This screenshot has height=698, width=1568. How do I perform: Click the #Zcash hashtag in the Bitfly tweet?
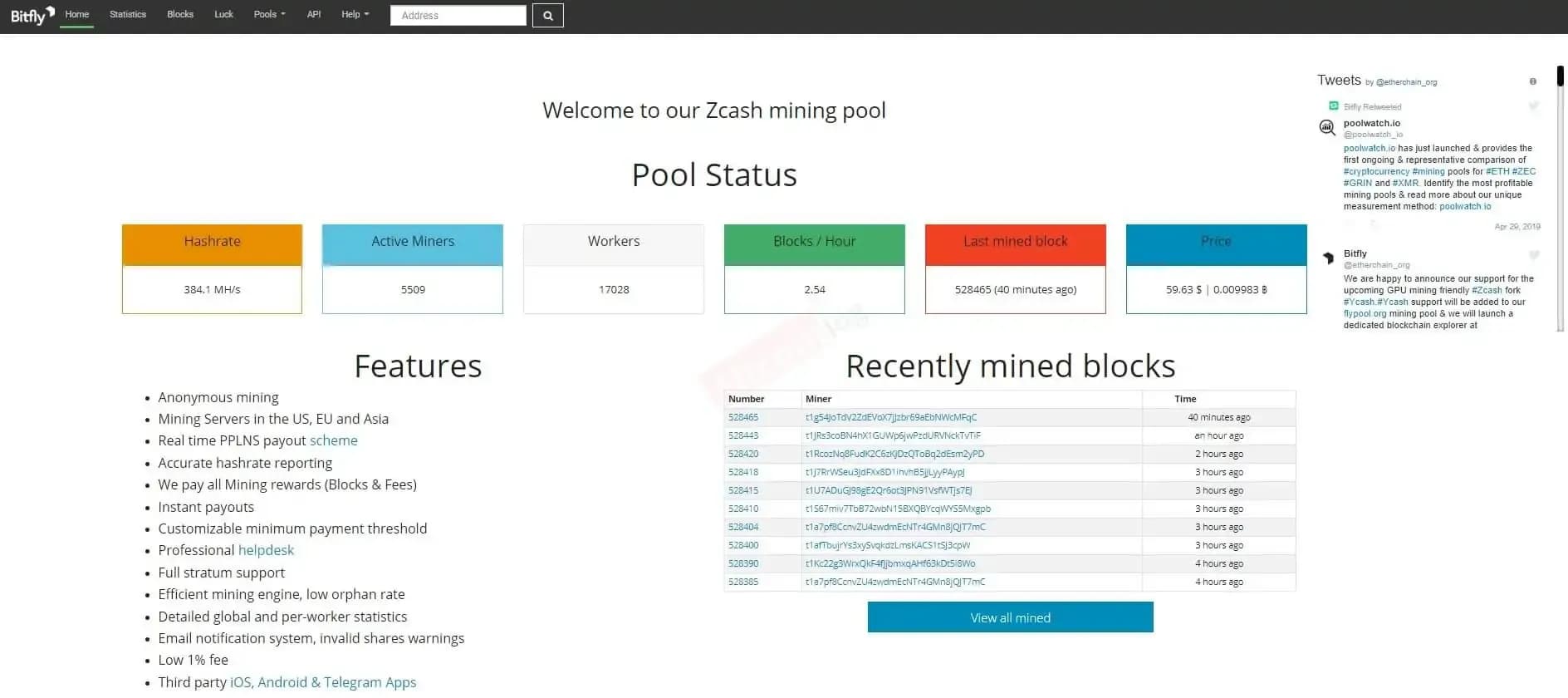pyautogui.click(x=1487, y=290)
